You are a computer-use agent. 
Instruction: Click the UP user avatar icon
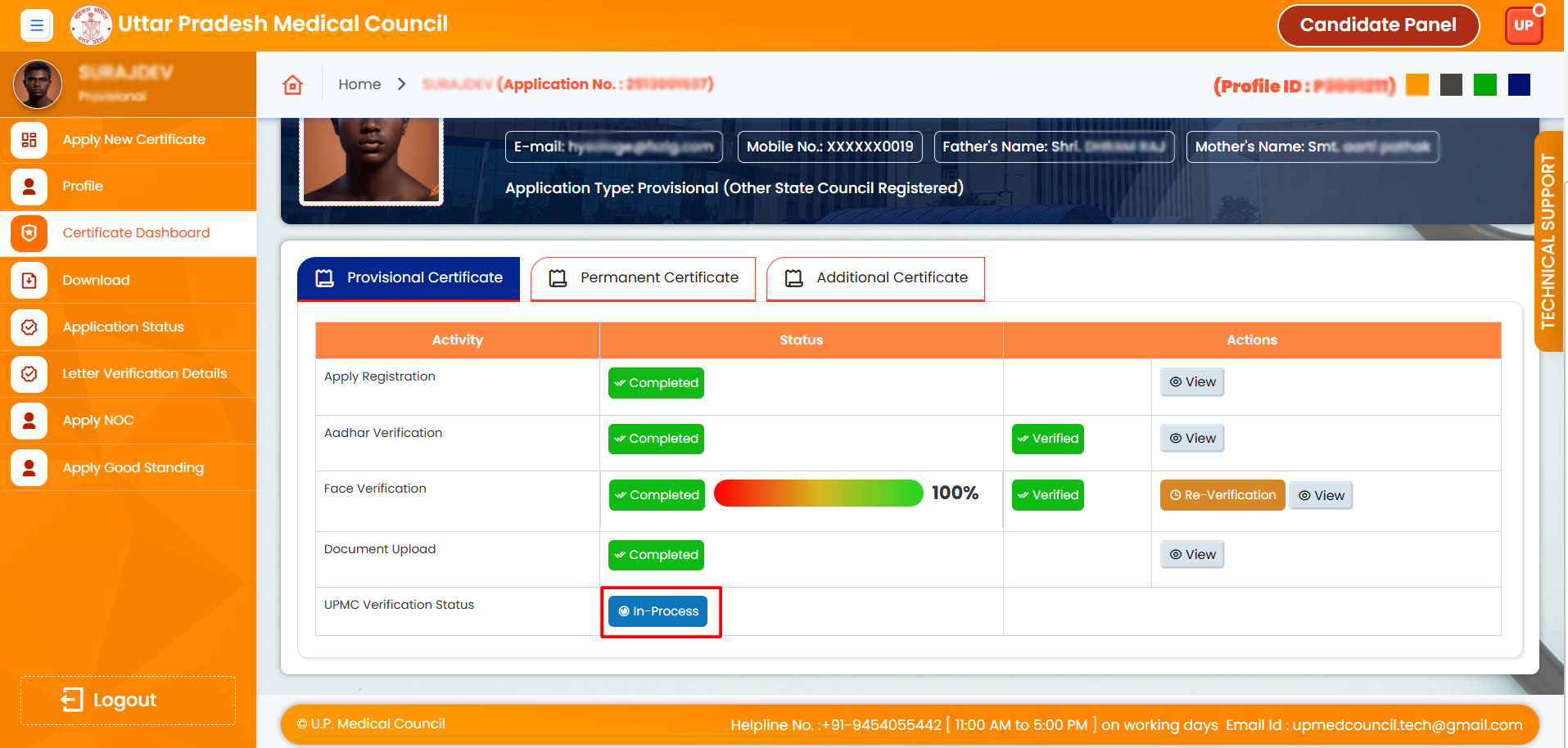click(1523, 25)
